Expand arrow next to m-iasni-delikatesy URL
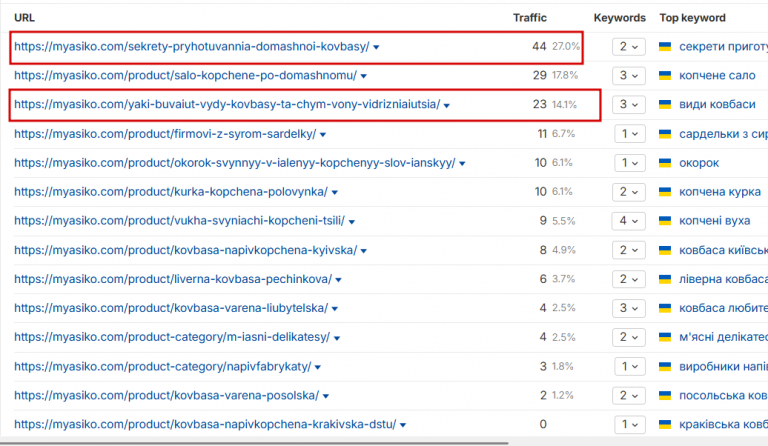The image size is (768, 446). pos(337,338)
